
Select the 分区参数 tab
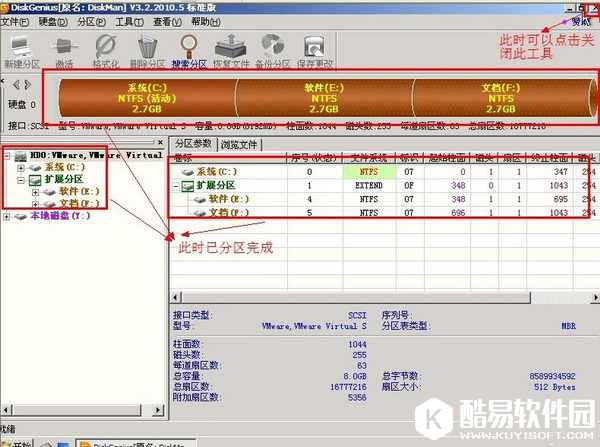click(195, 144)
